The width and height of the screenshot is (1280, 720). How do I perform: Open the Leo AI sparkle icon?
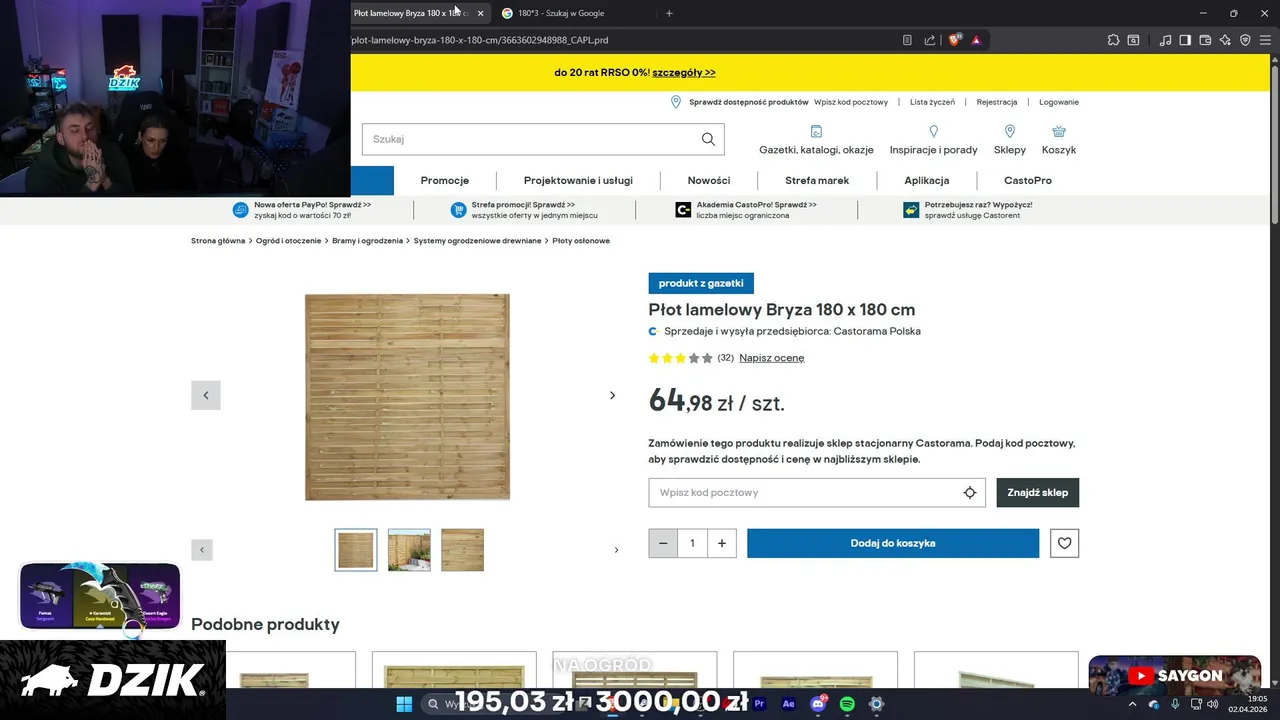(1225, 40)
